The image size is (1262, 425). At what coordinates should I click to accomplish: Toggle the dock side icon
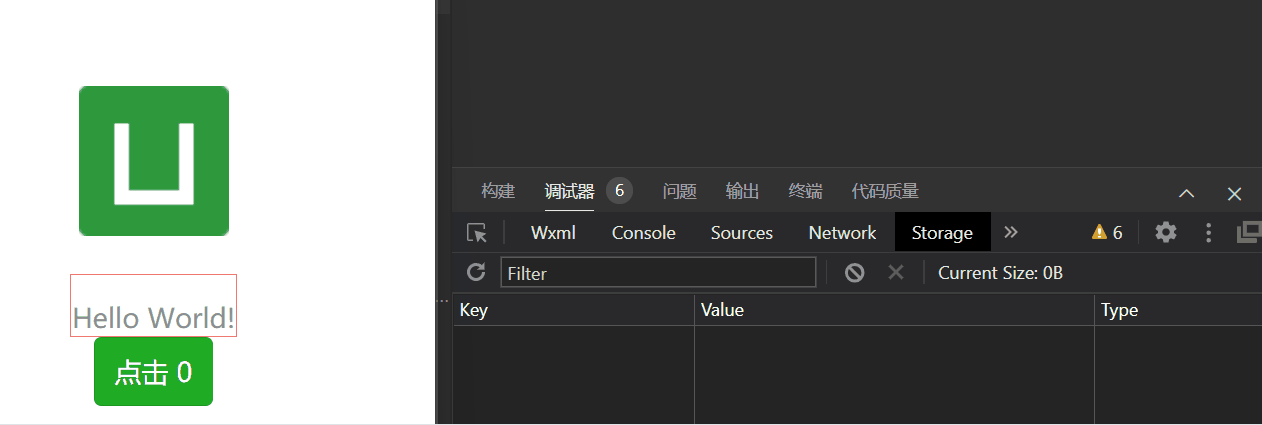1249,232
